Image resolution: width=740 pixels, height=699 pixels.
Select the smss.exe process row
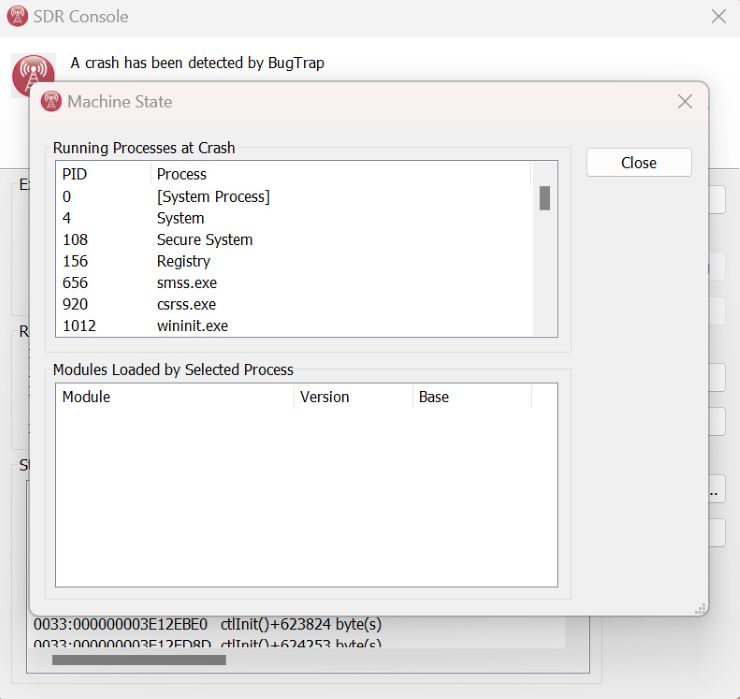click(295, 283)
